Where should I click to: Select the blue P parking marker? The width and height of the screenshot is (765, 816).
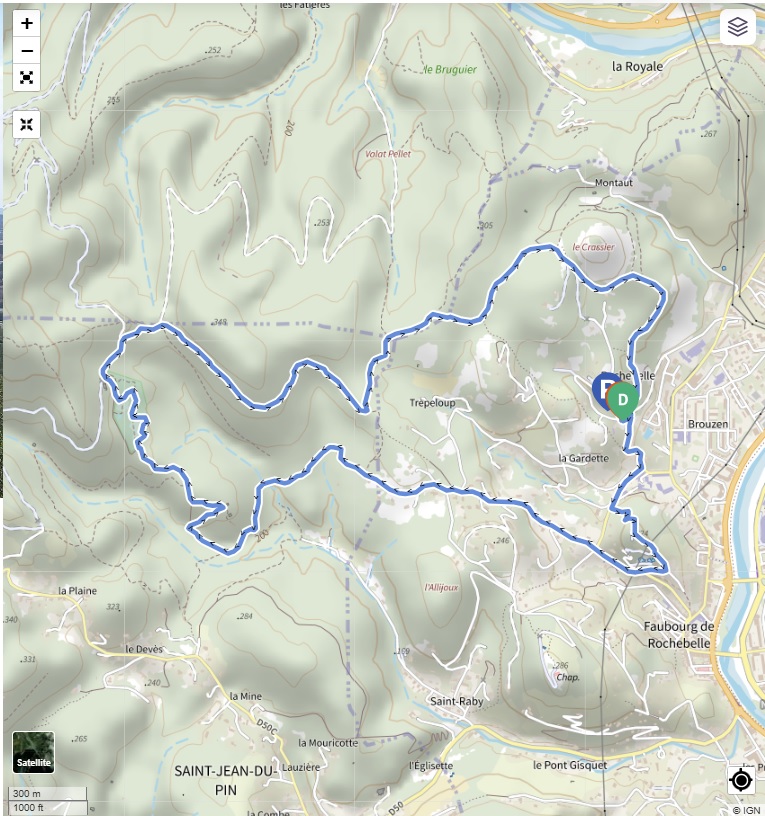[x=603, y=389]
